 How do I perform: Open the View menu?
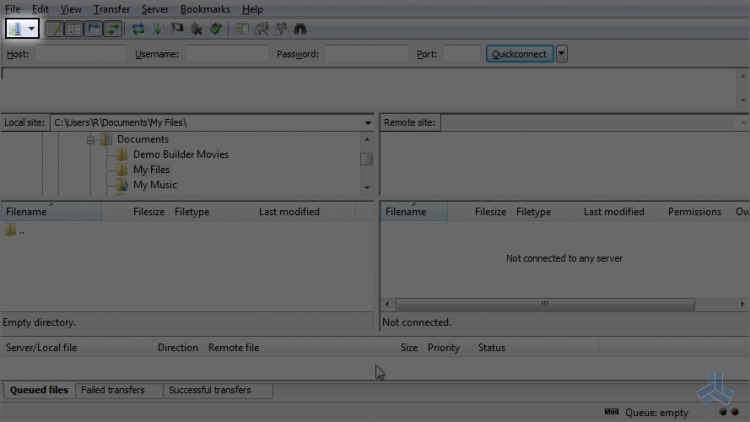pos(71,9)
